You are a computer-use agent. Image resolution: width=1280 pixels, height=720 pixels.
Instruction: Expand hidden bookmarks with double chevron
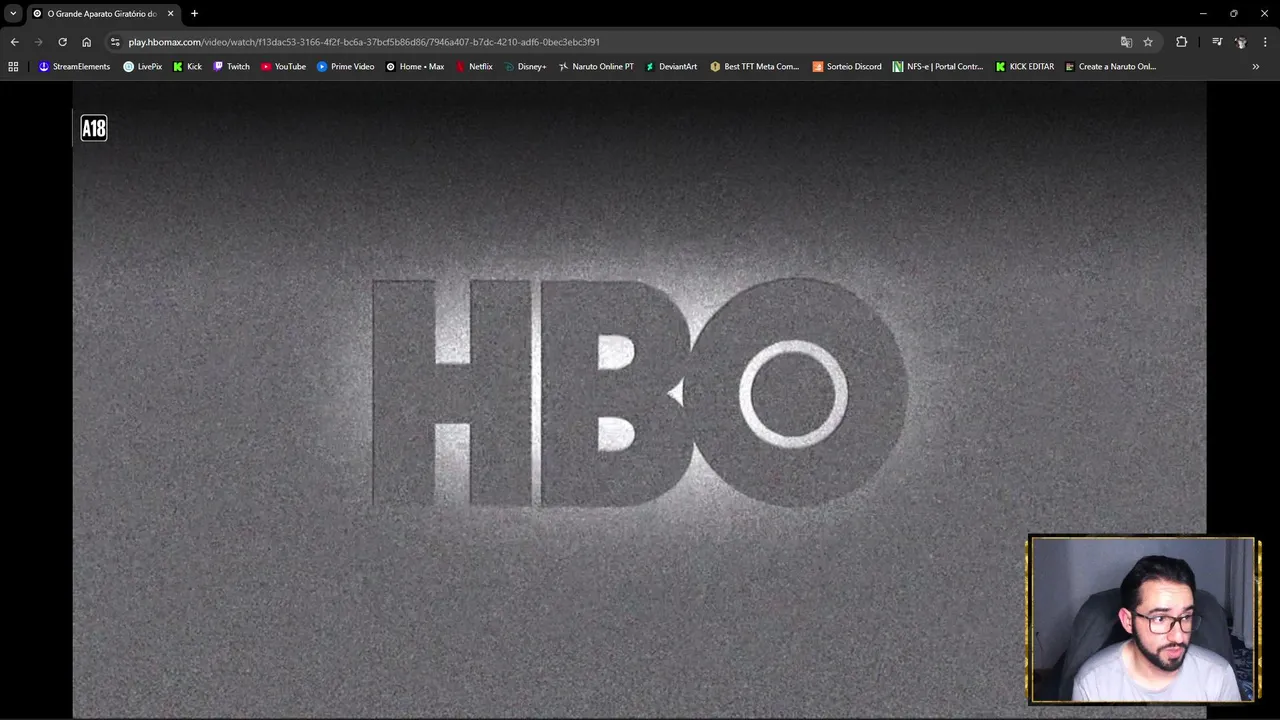(x=1256, y=67)
